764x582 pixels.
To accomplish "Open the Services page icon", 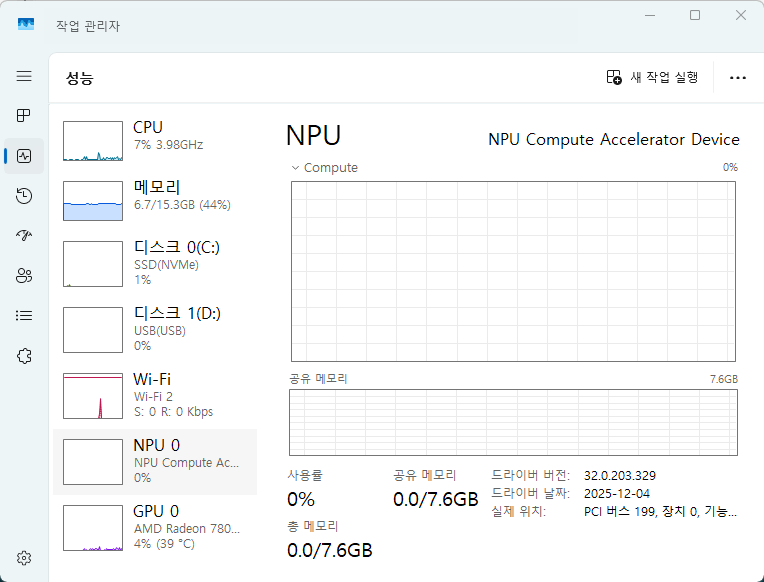I will [24, 355].
